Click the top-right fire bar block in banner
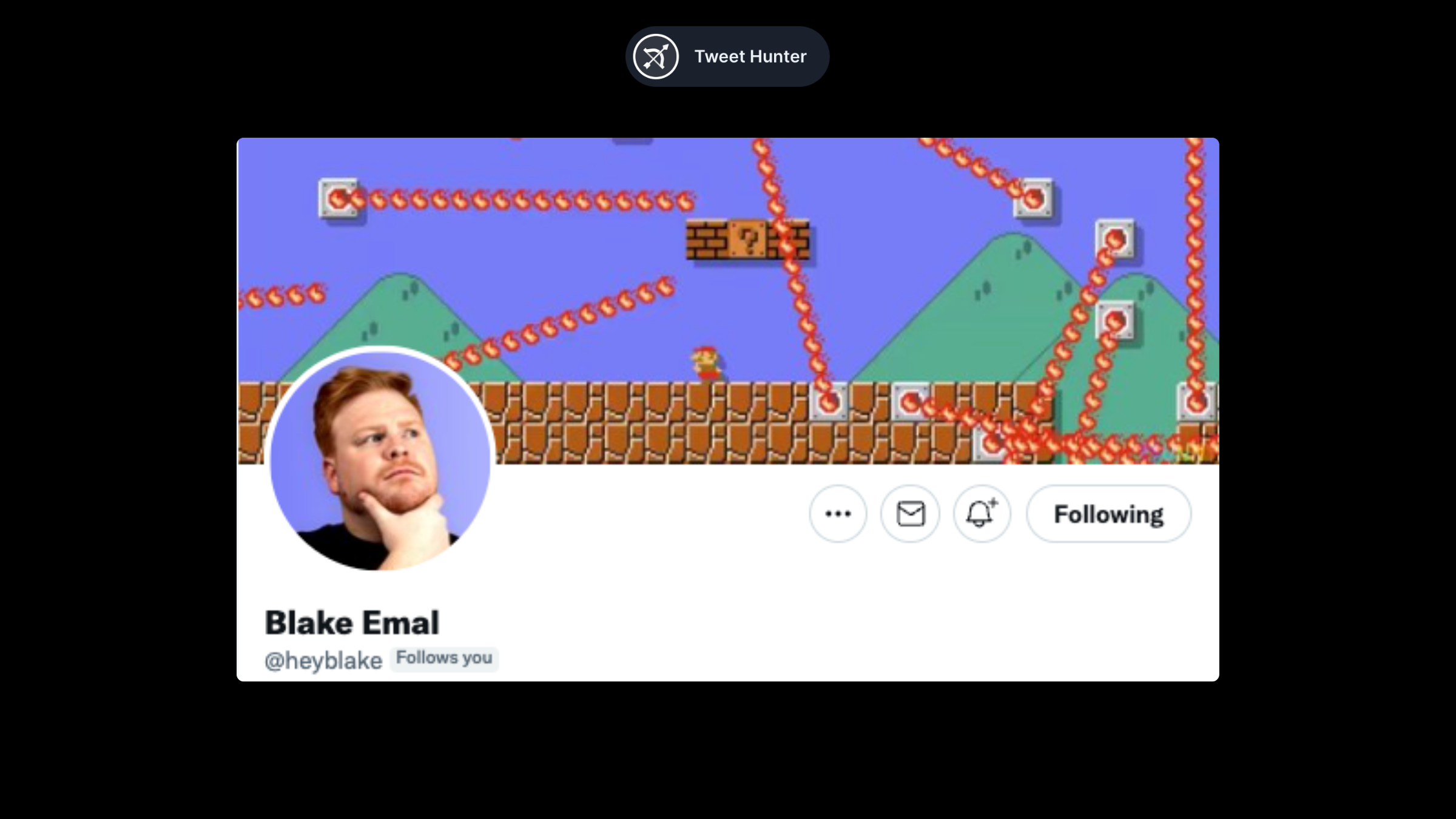The image size is (1456, 819). 1033,198
